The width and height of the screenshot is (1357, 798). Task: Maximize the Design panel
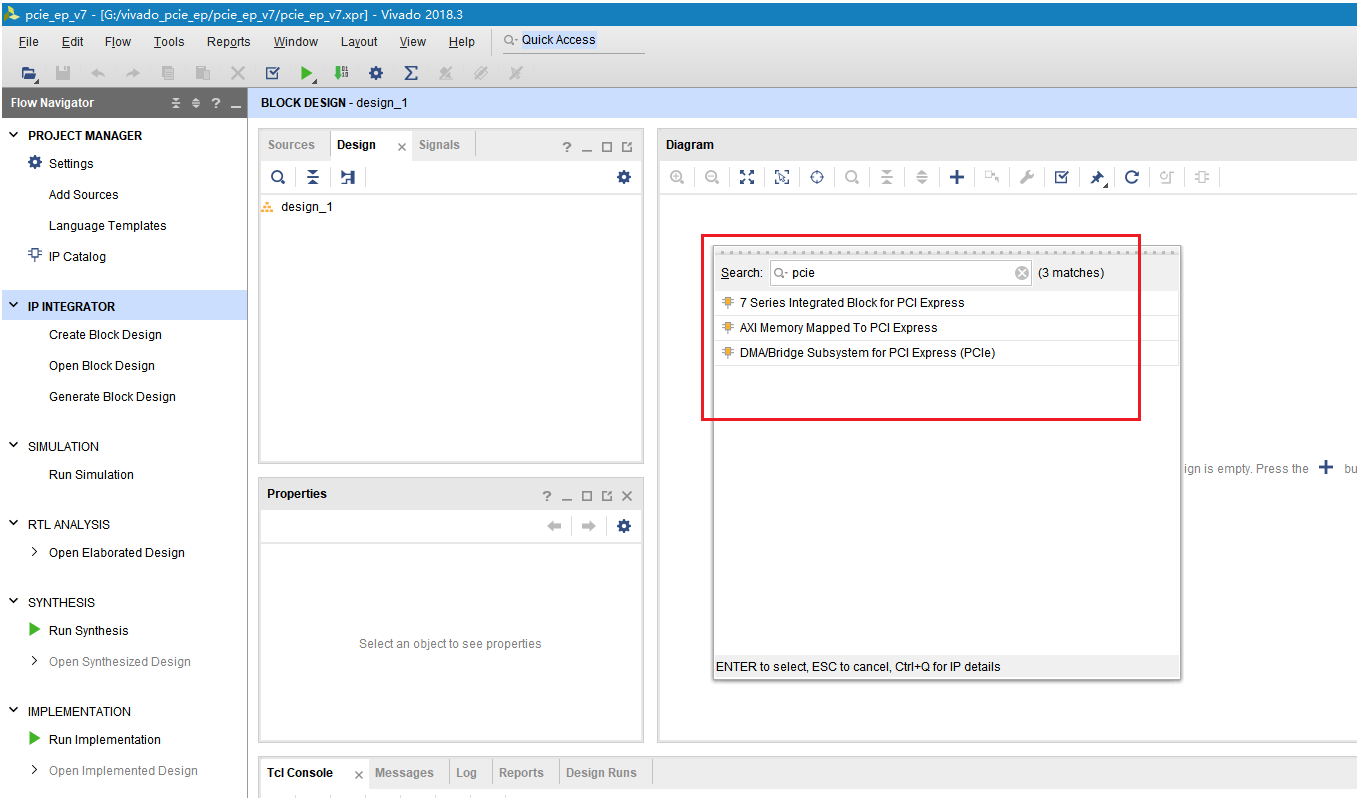pyautogui.click(x=607, y=147)
